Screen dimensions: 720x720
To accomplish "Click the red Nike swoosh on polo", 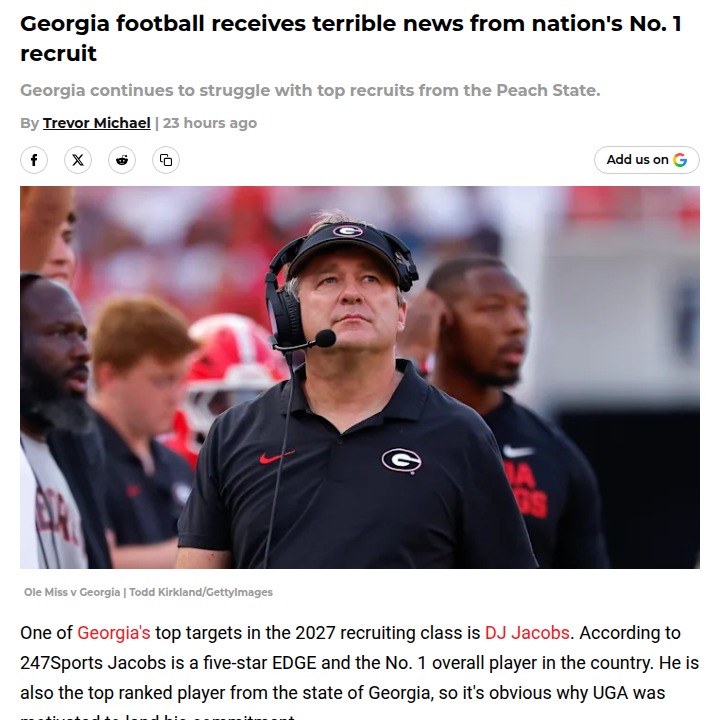I will point(276,457).
